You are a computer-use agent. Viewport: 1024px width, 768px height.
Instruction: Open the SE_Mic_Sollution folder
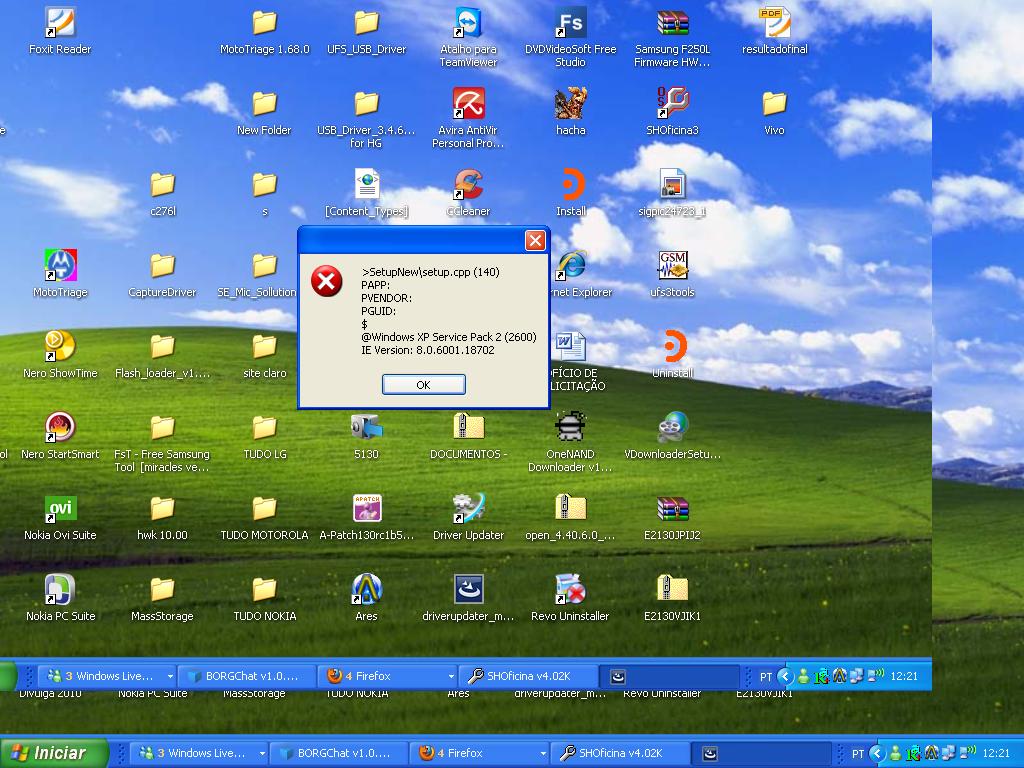[264, 265]
